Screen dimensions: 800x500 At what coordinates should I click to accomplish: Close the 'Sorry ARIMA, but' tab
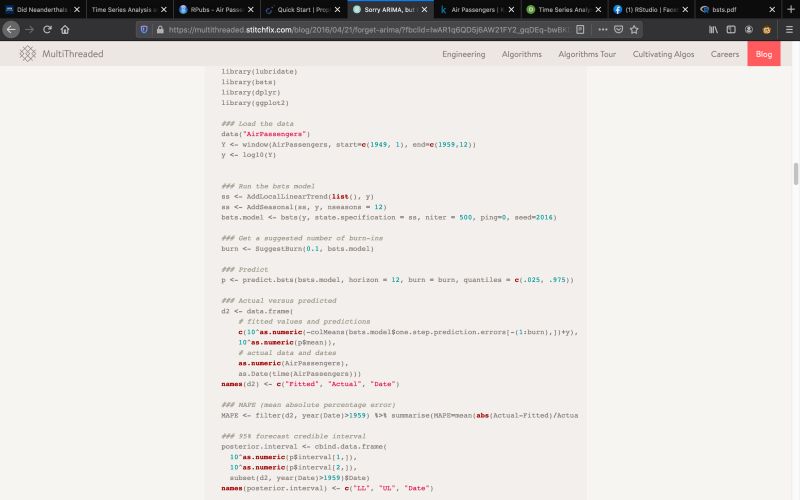point(424,9)
